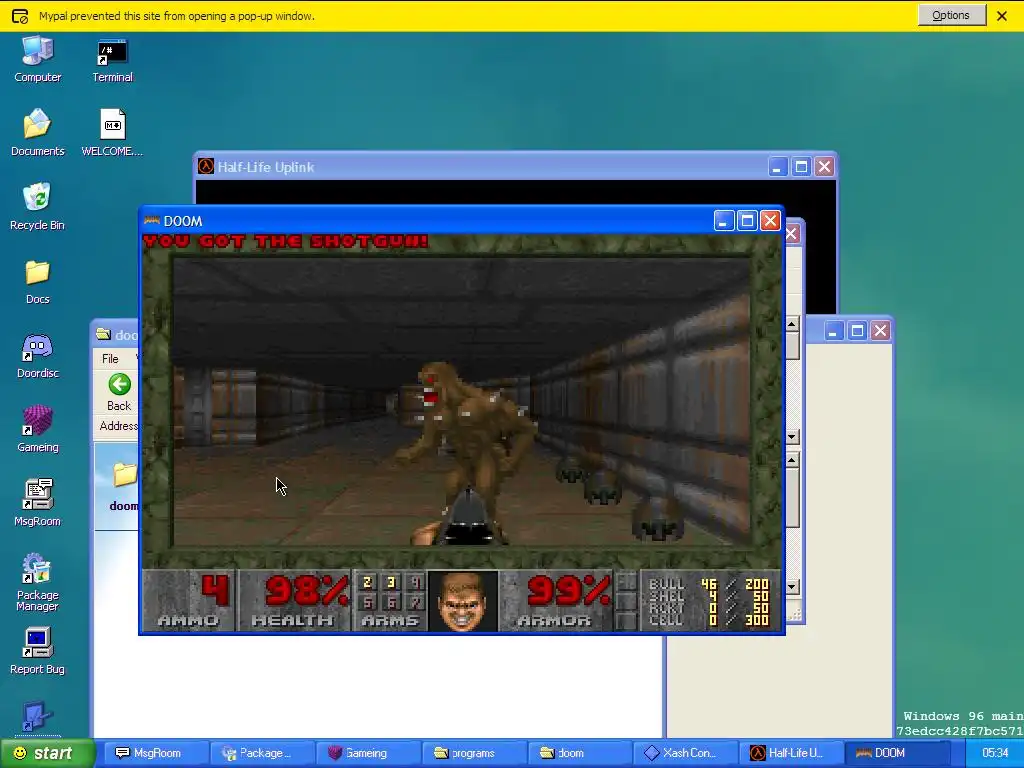Switch to doom folder taskbar item
Screen dimensions: 1024x768
tap(581, 753)
